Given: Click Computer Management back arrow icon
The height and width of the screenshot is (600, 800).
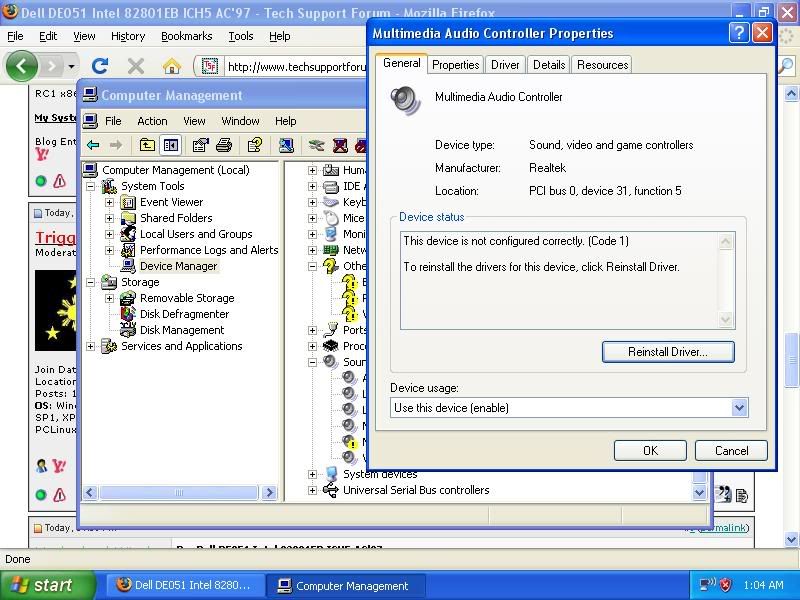Looking at the screenshot, I should [x=93, y=145].
